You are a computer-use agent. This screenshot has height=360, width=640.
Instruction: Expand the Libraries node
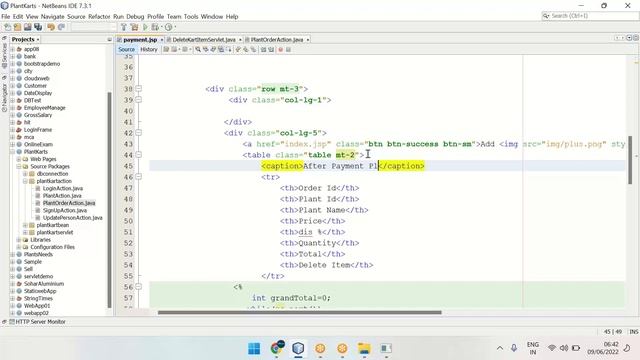[x=19, y=240]
